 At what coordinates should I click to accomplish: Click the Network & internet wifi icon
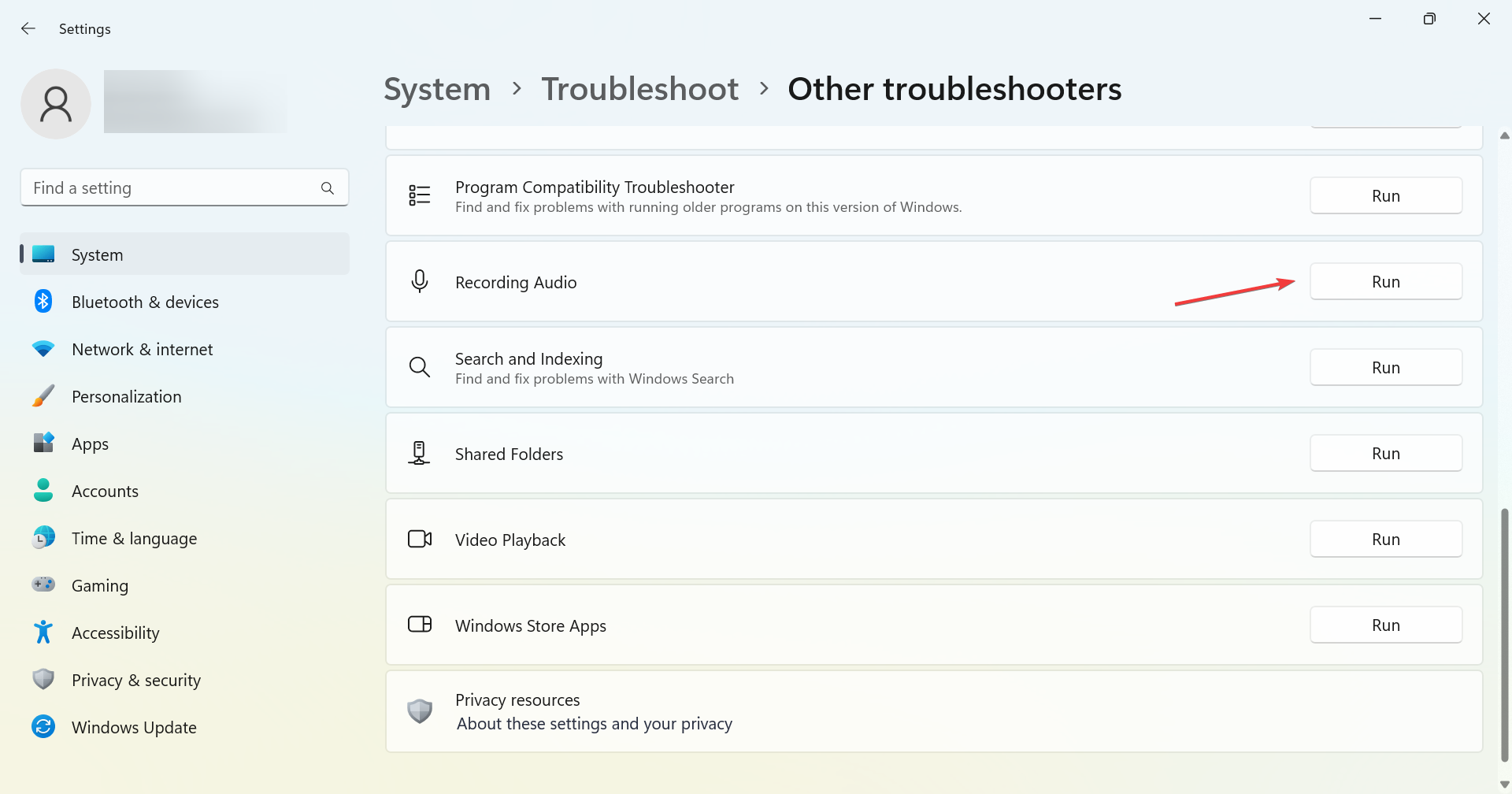pos(43,349)
